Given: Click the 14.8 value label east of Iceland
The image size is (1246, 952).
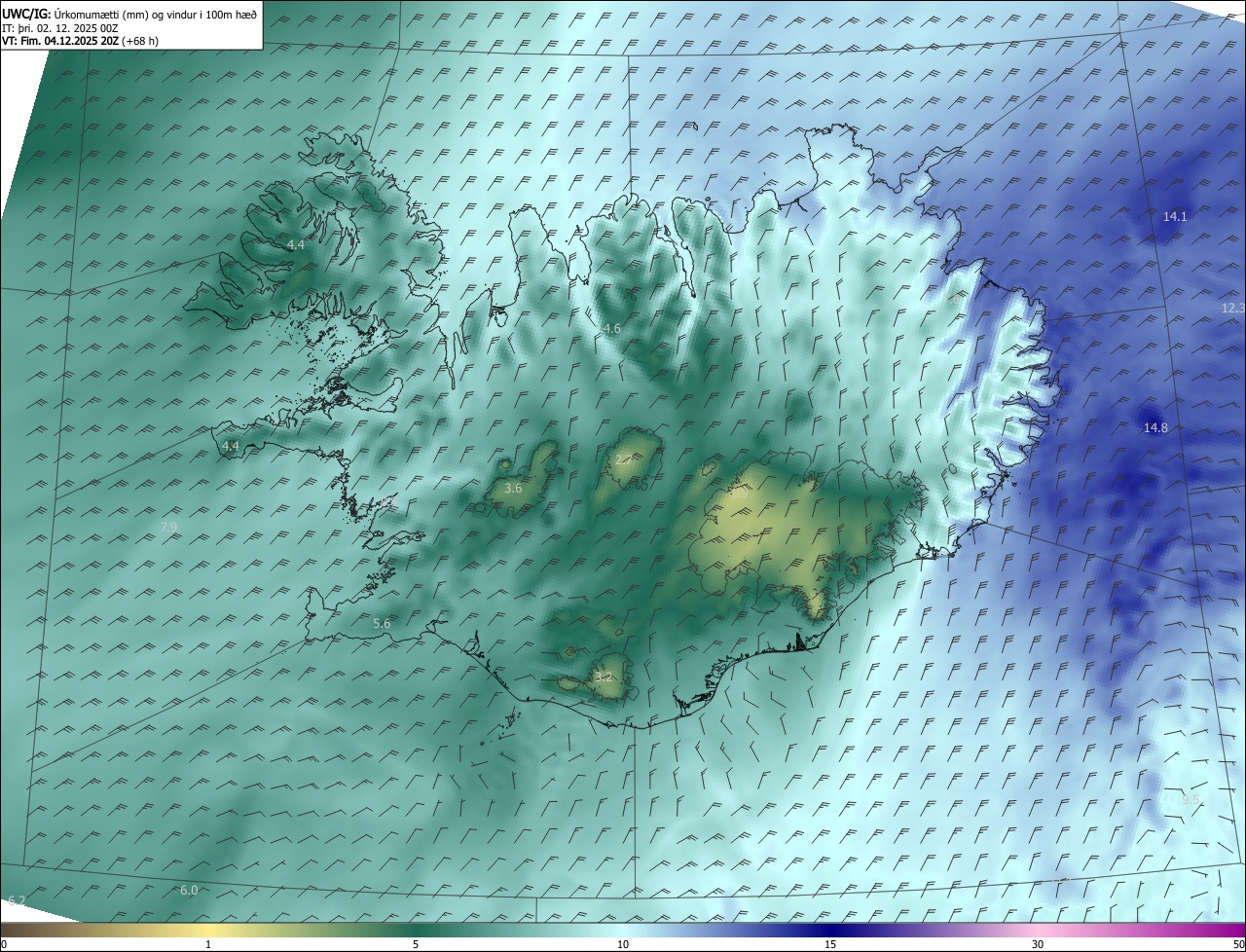Looking at the screenshot, I should (x=1155, y=427).
